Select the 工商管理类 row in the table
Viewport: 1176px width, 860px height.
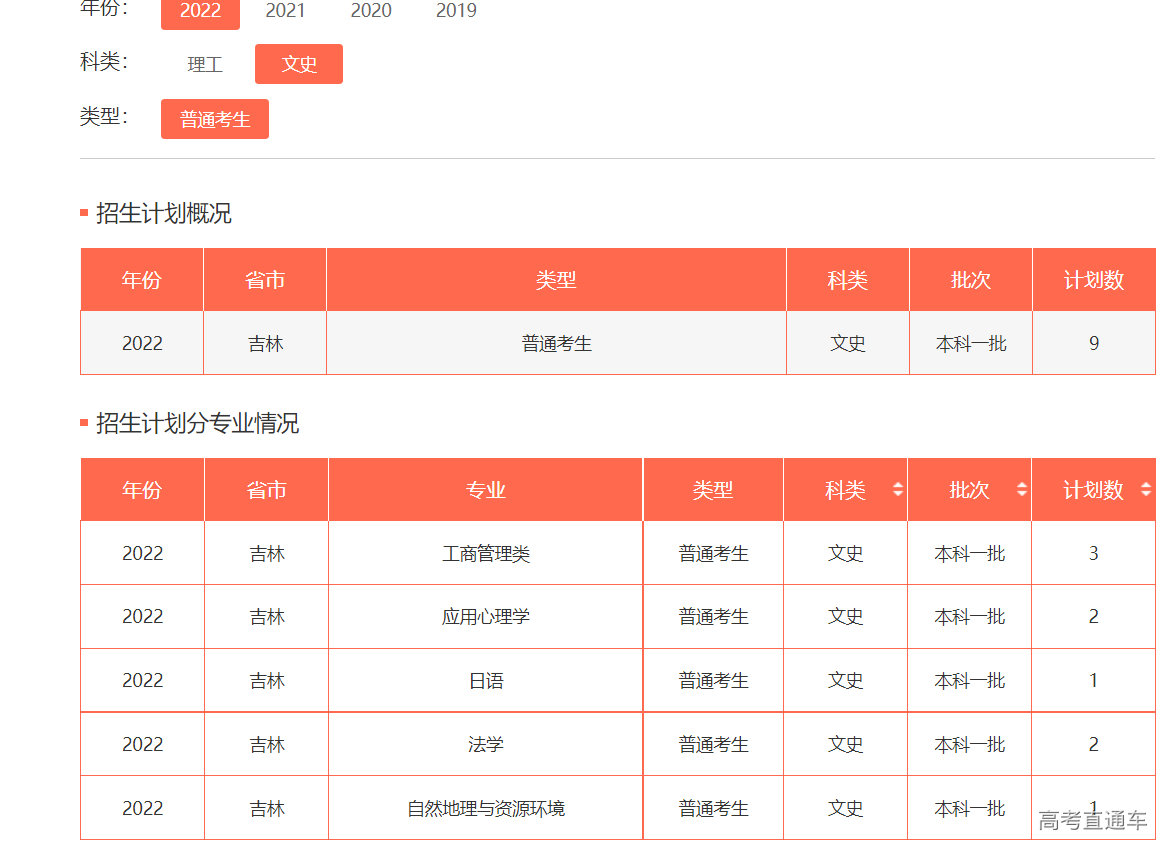pyautogui.click(x=485, y=552)
